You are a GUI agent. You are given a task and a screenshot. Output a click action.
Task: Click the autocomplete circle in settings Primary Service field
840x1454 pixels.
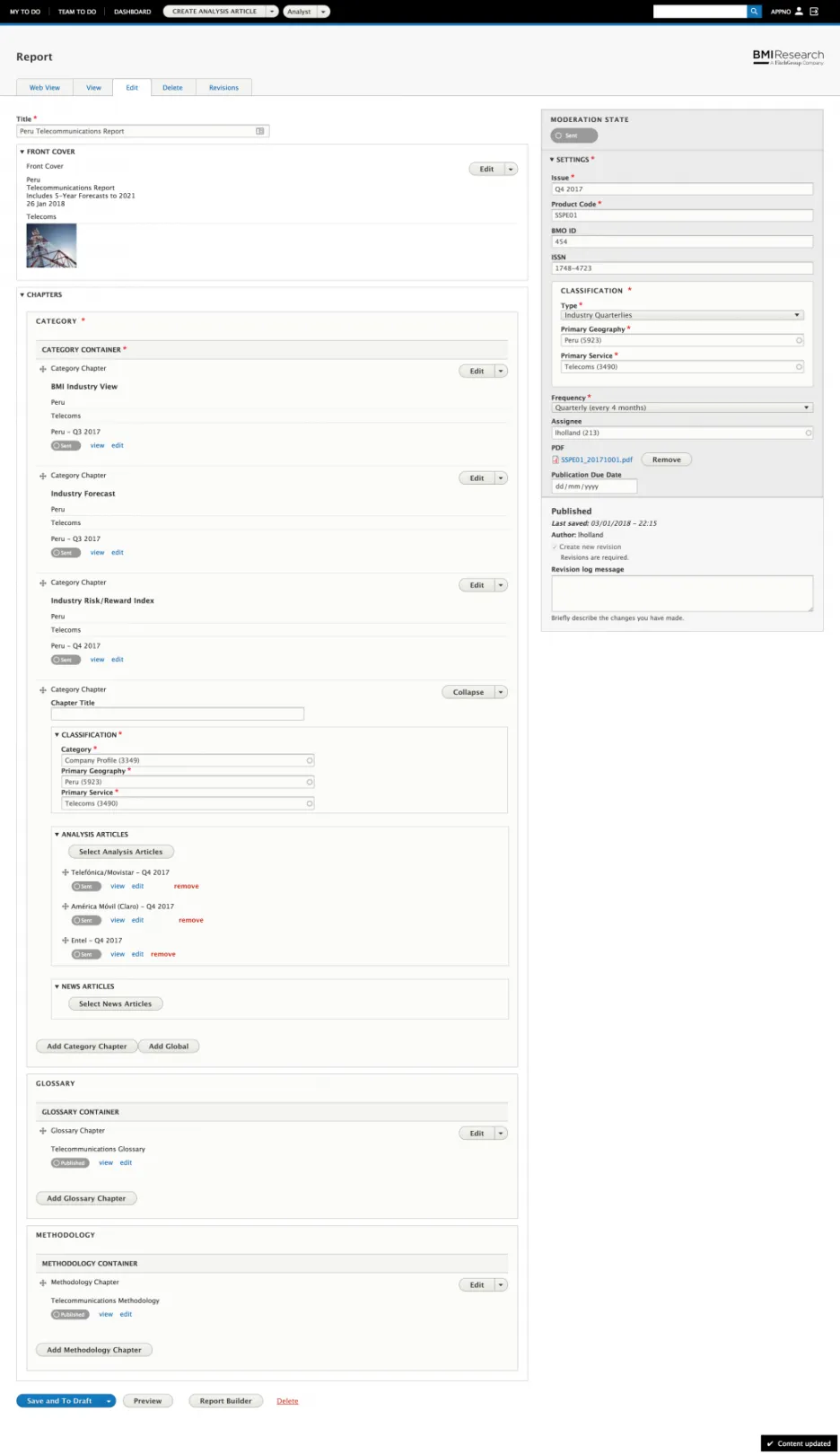point(799,366)
